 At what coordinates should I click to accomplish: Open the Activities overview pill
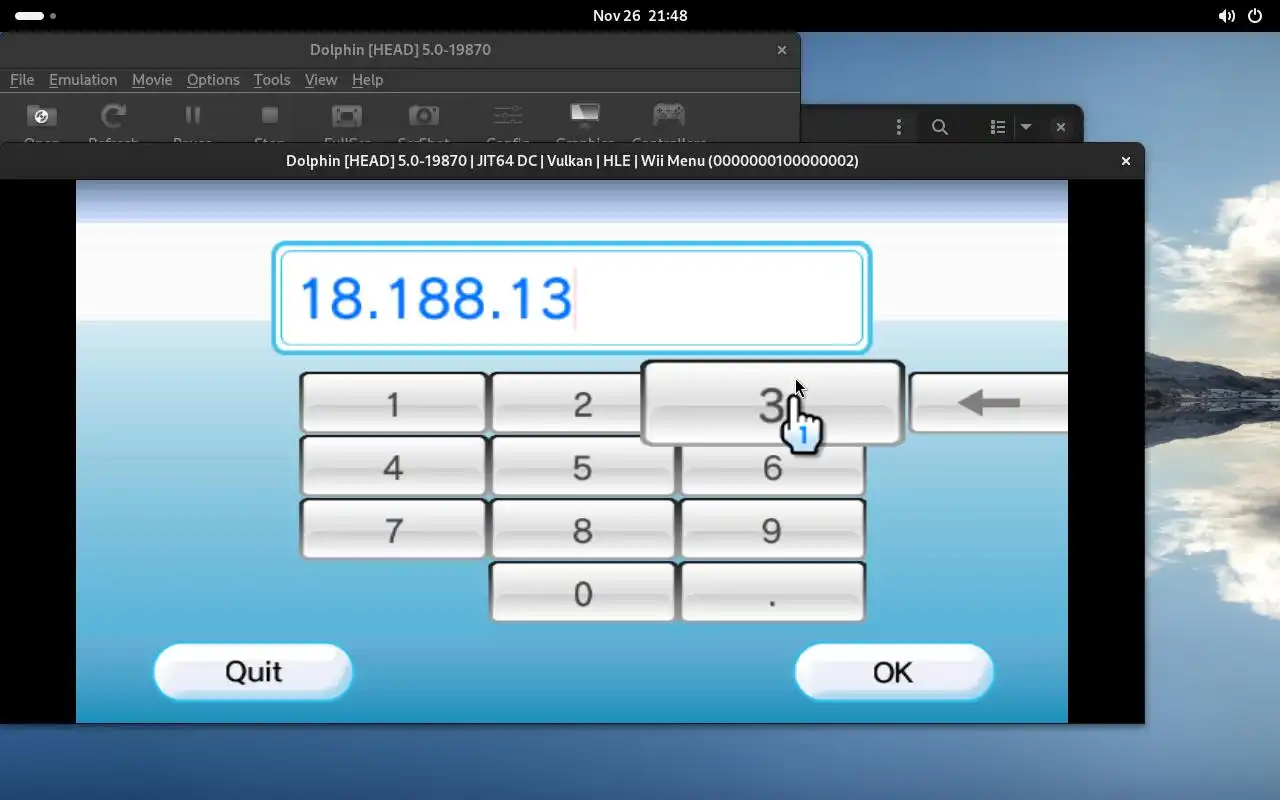36,16
